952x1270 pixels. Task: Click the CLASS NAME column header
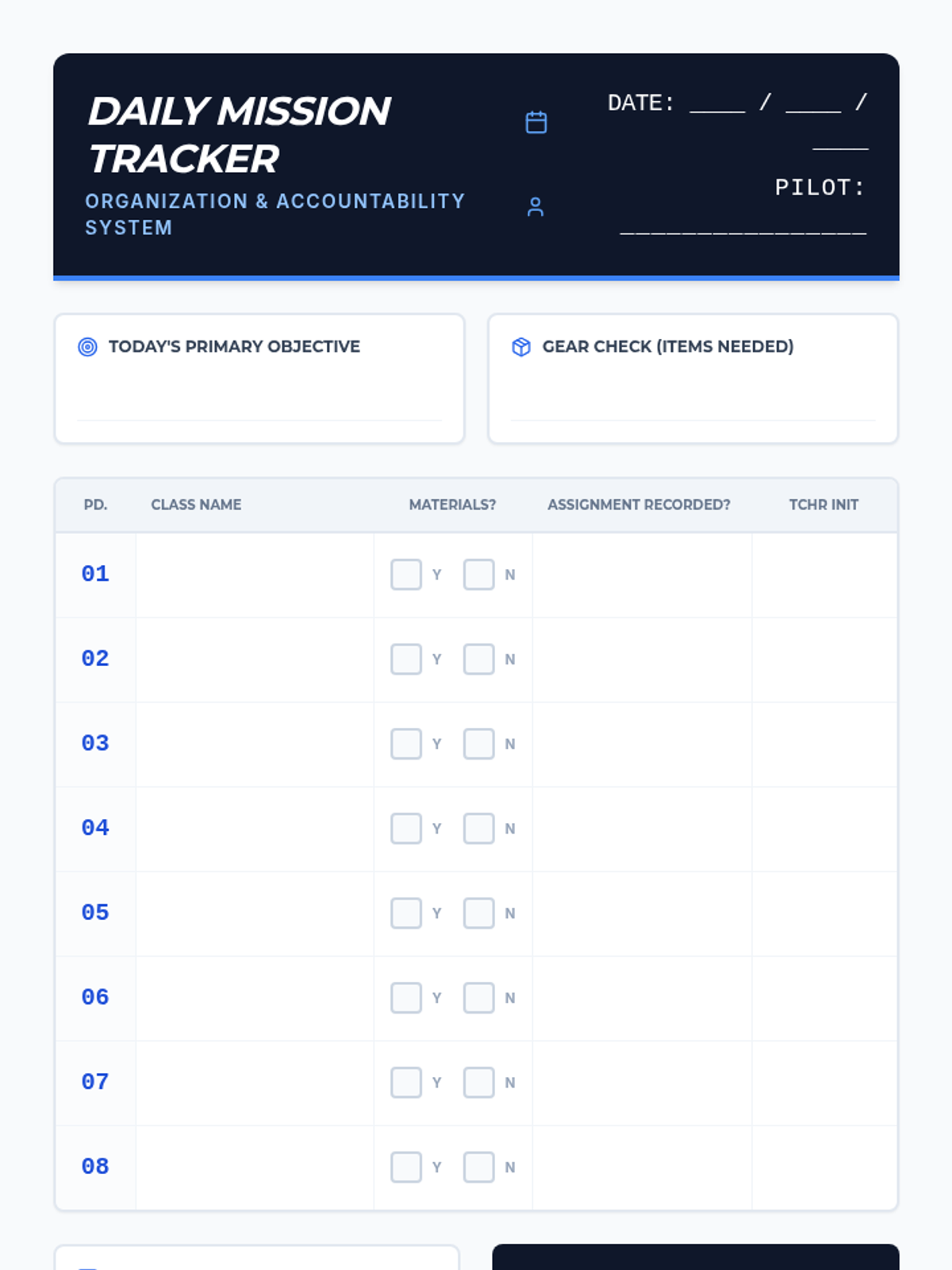point(196,505)
